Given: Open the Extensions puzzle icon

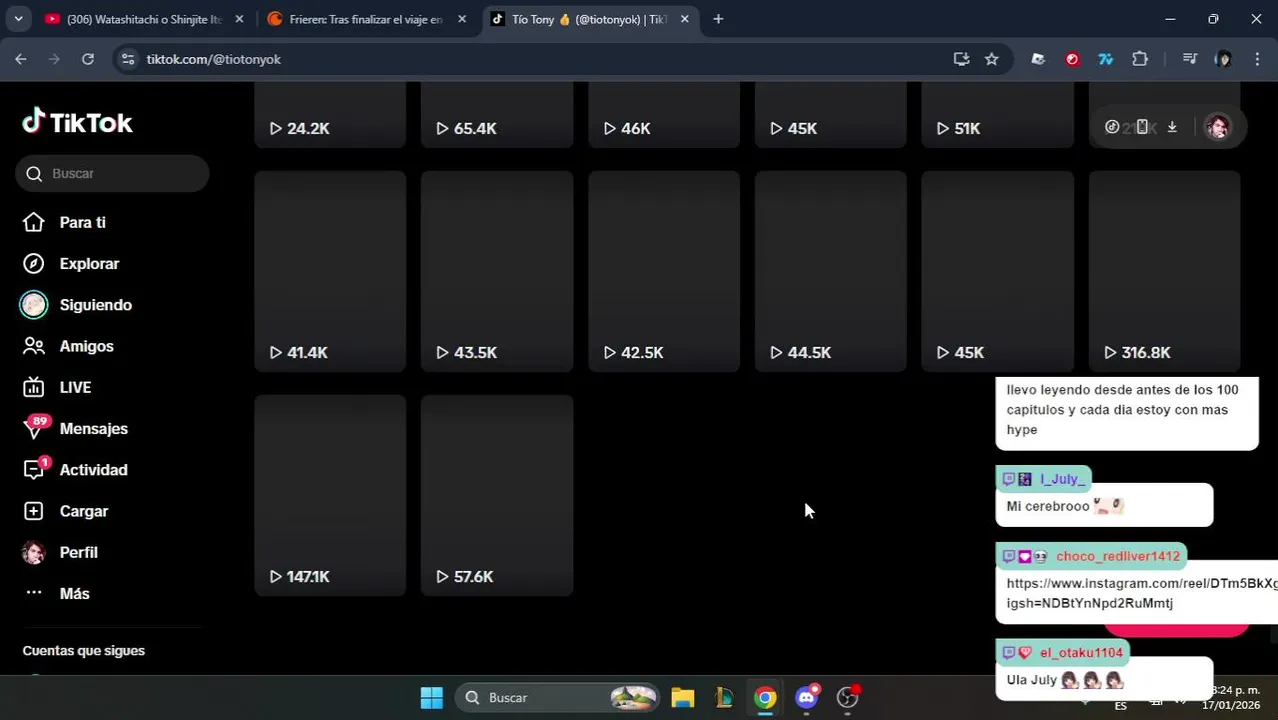Looking at the screenshot, I should (1140, 59).
